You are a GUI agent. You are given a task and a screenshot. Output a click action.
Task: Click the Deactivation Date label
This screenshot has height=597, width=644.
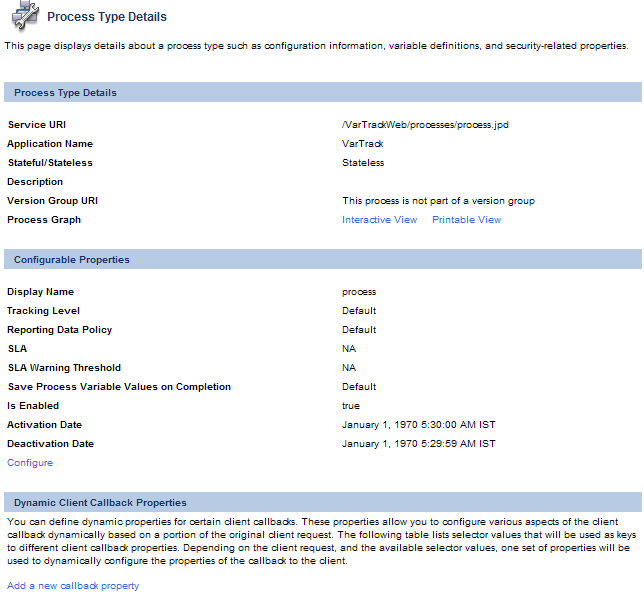(x=51, y=443)
